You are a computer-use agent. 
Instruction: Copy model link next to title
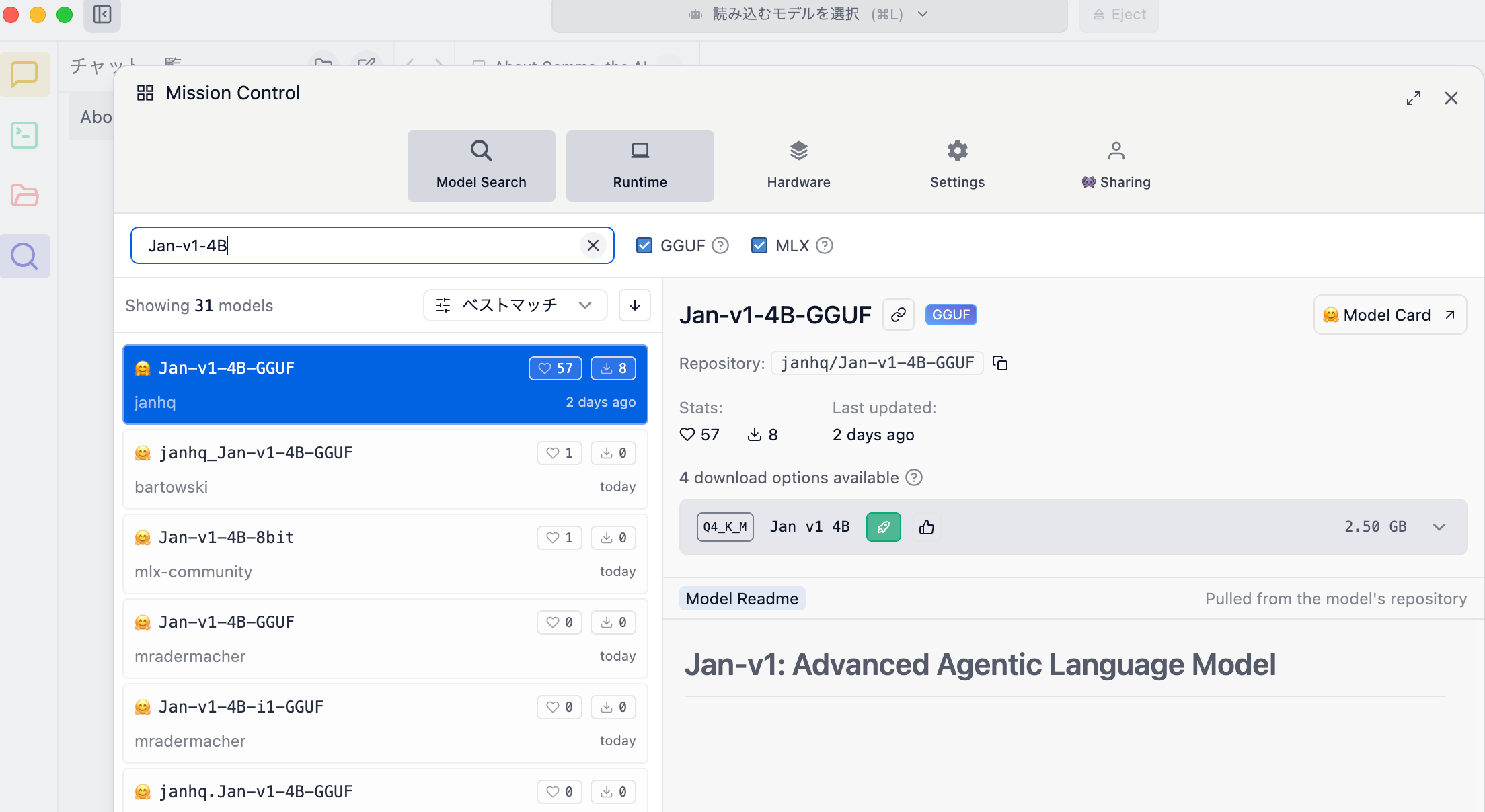[899, 315]
